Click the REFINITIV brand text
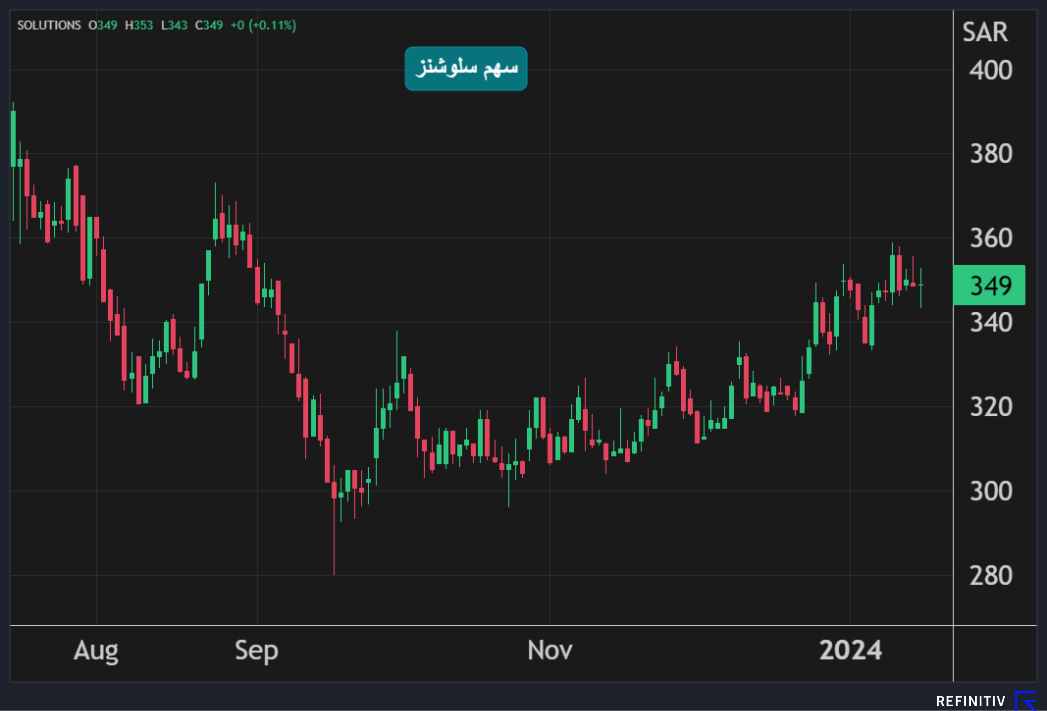 click(x=972, y=701)
